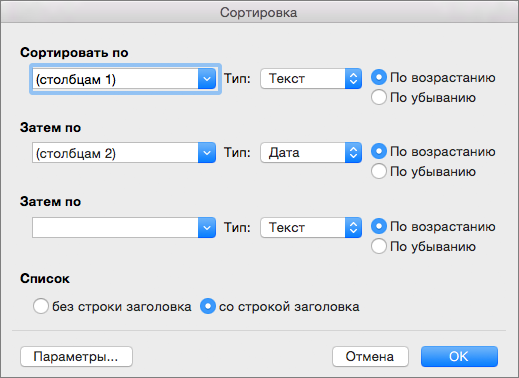Open the '(столбцам 1)' combo box arrow
This screenshot has width=519, height=378.
[x=207, y=79]
